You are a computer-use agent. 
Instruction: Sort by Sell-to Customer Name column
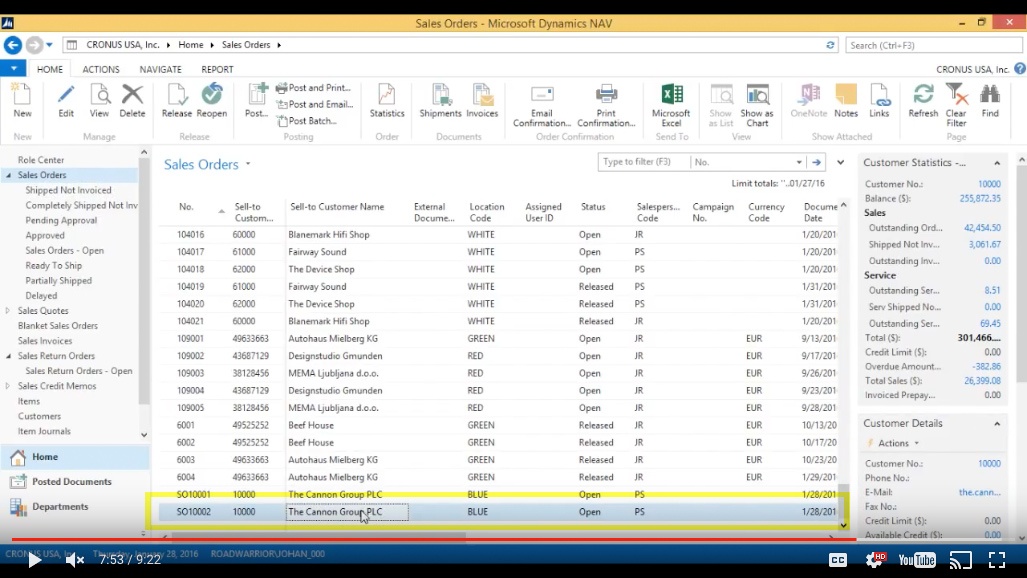point(337,206)
